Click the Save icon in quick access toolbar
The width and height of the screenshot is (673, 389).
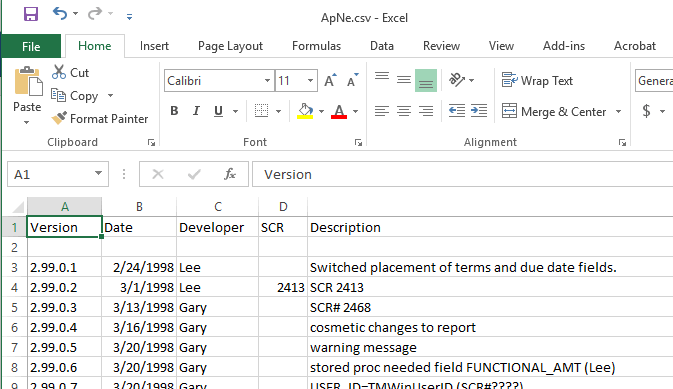coord(31,14)
